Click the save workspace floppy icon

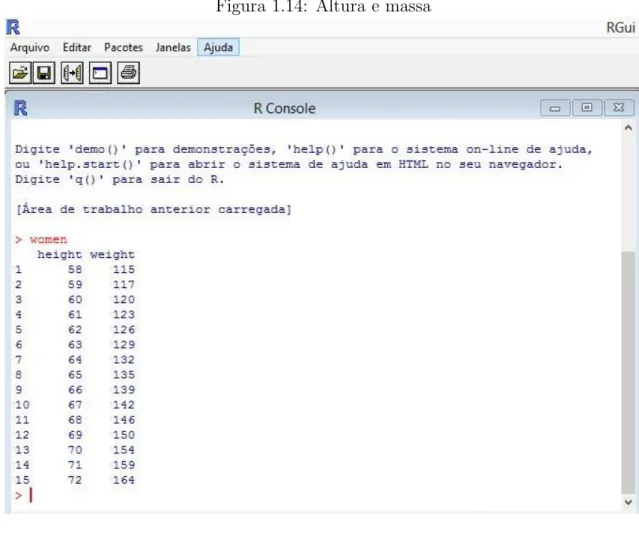[x=44, y=73]
